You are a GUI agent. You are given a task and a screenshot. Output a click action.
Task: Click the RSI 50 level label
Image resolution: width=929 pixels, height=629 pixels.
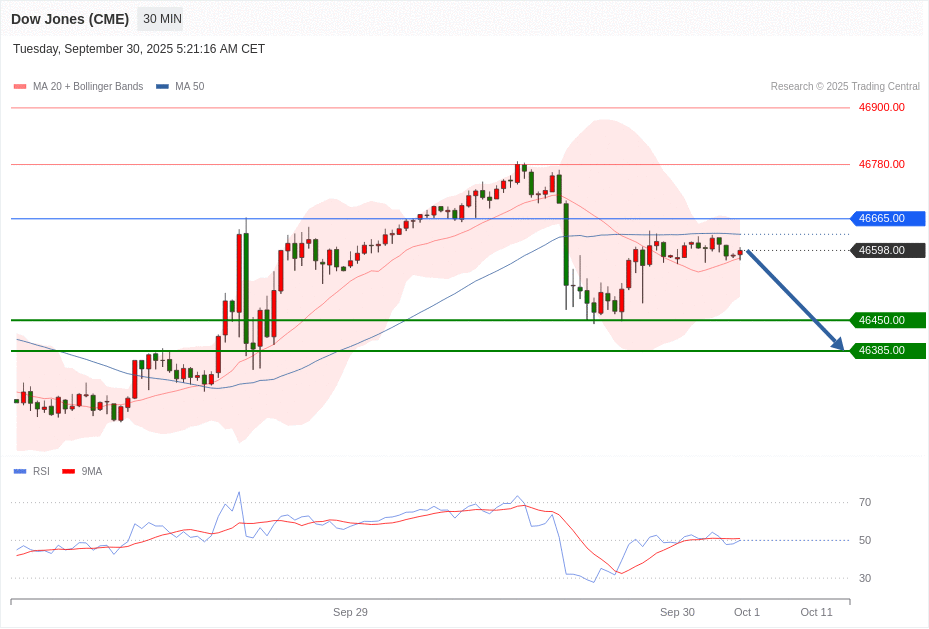(x=865, y=540)
